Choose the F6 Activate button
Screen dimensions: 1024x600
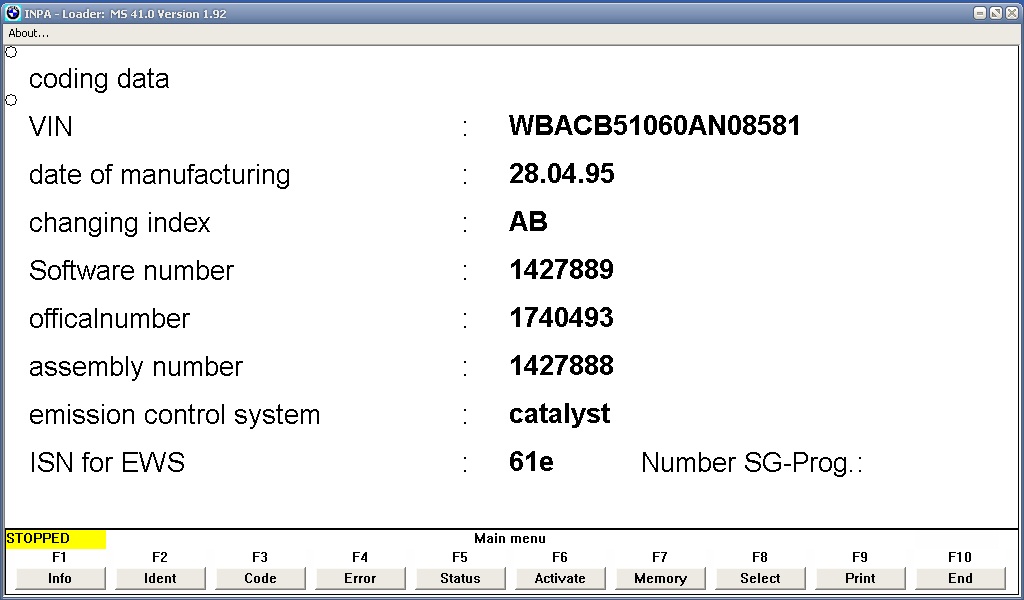coord(560,578)
